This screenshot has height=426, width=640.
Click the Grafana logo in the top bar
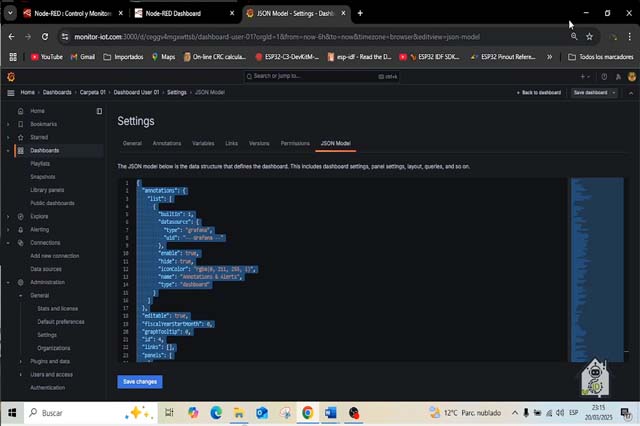11,76
